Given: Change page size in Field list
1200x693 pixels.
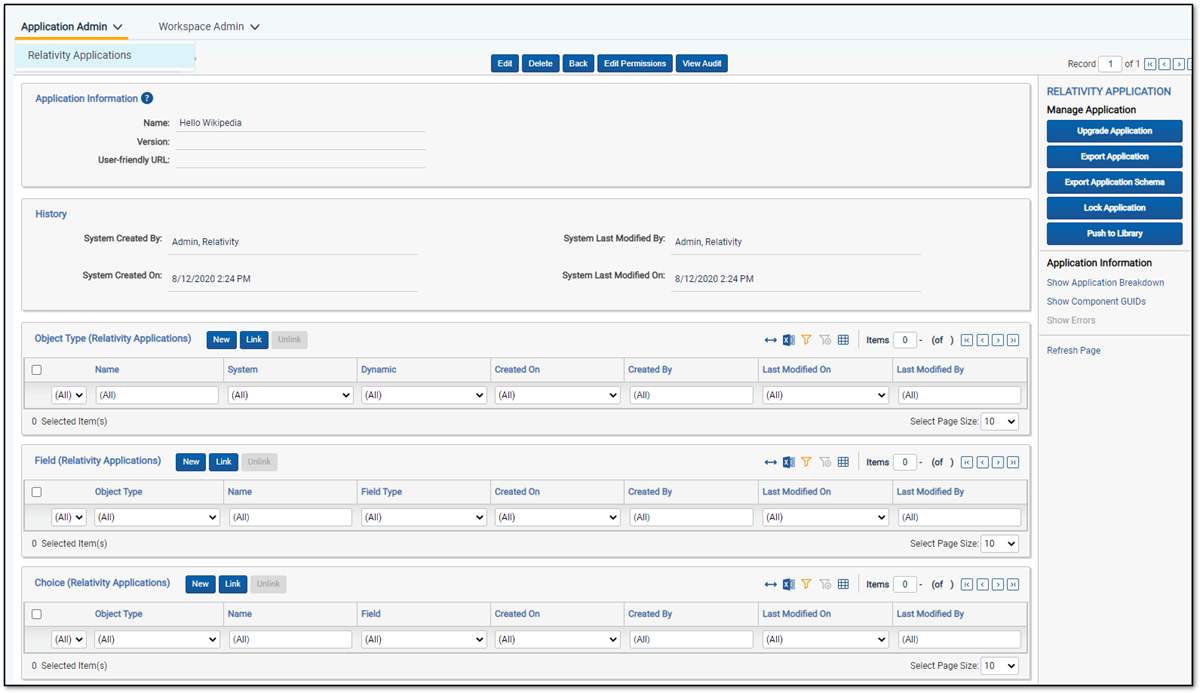Looking at the screenshot, I should click(x=1000, y=544).
